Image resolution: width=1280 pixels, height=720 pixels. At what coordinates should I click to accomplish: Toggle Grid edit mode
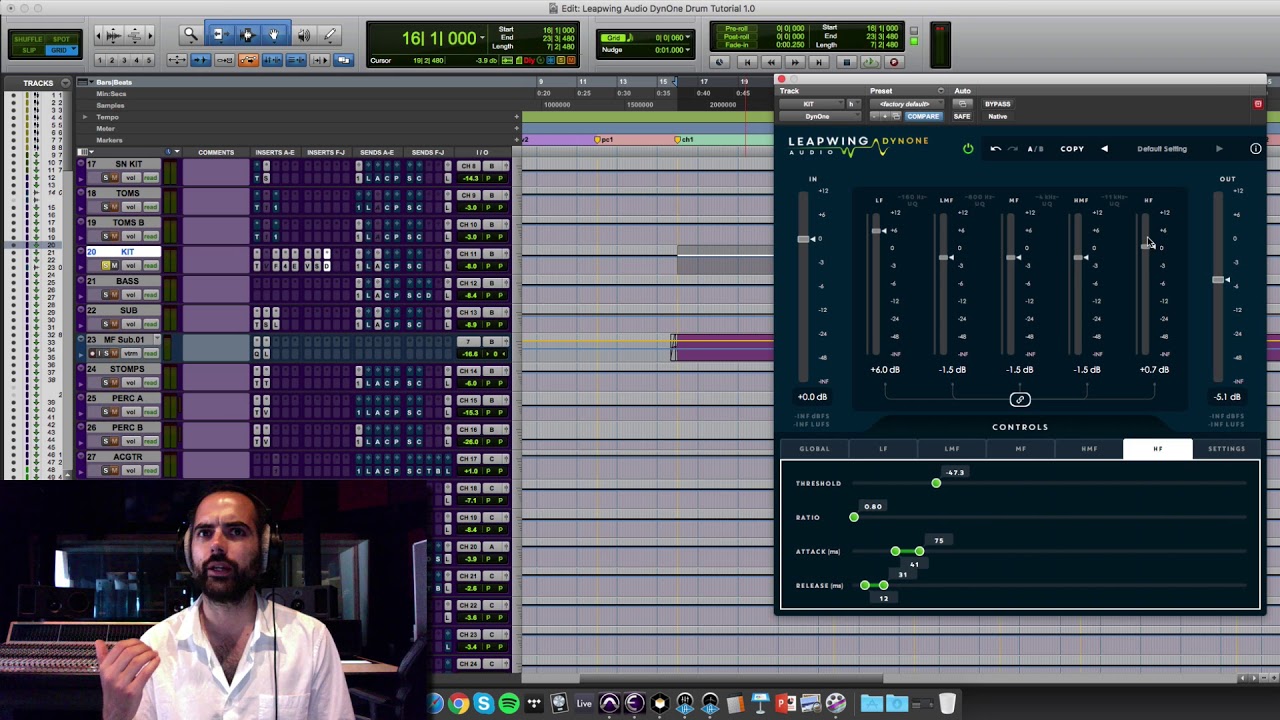coord(62,49)
